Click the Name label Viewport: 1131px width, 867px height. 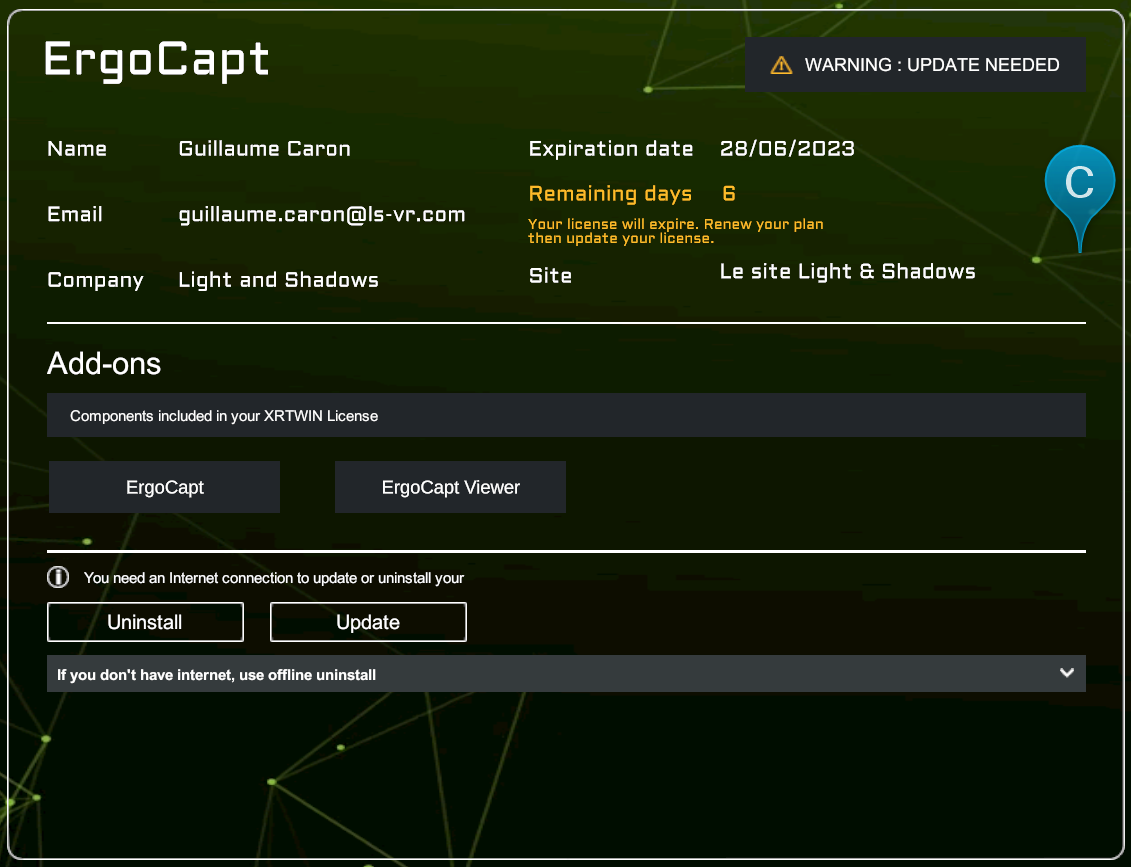[x=77, y=149]
